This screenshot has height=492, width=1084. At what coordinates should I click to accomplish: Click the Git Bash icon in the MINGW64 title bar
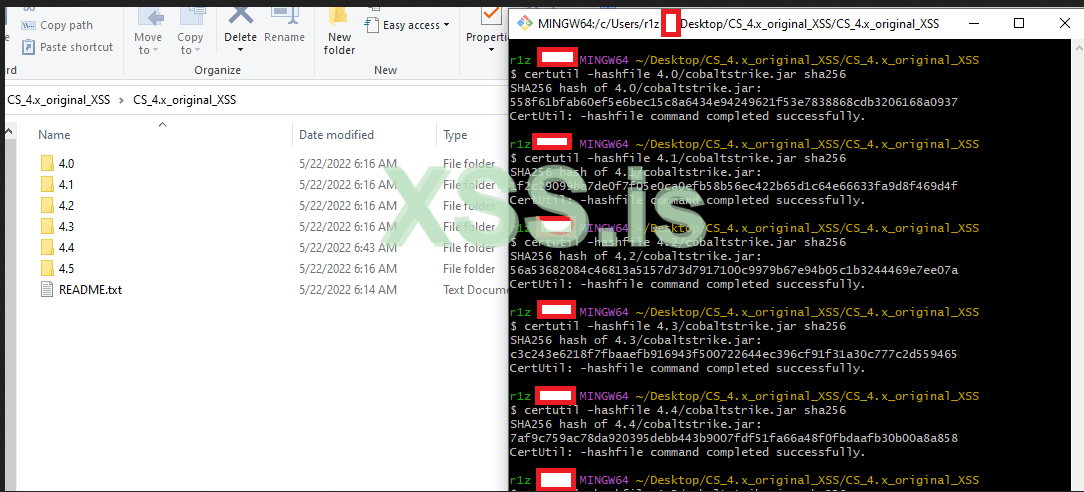pos(524,23)
